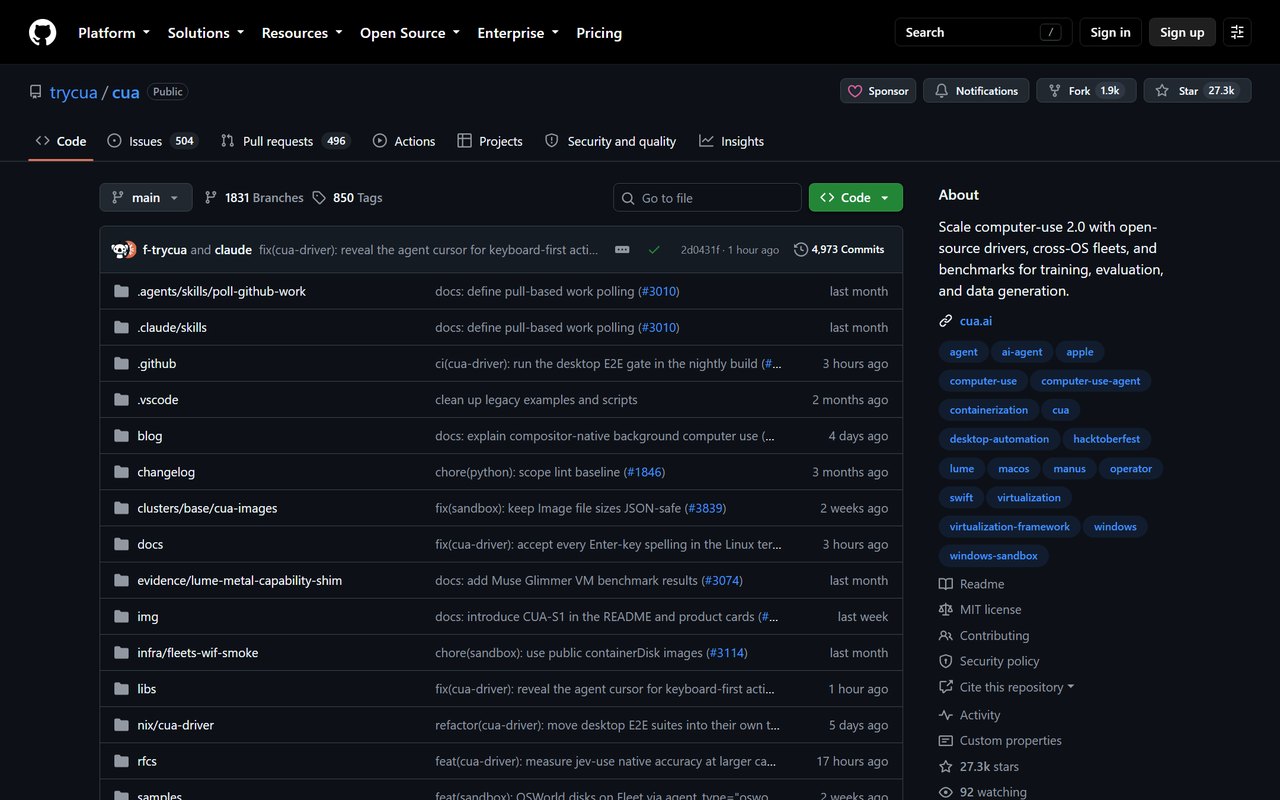This screenshot has height=800, width=1280.
Task: Open the clusters/base/cua-images folder
Action: 207,508
